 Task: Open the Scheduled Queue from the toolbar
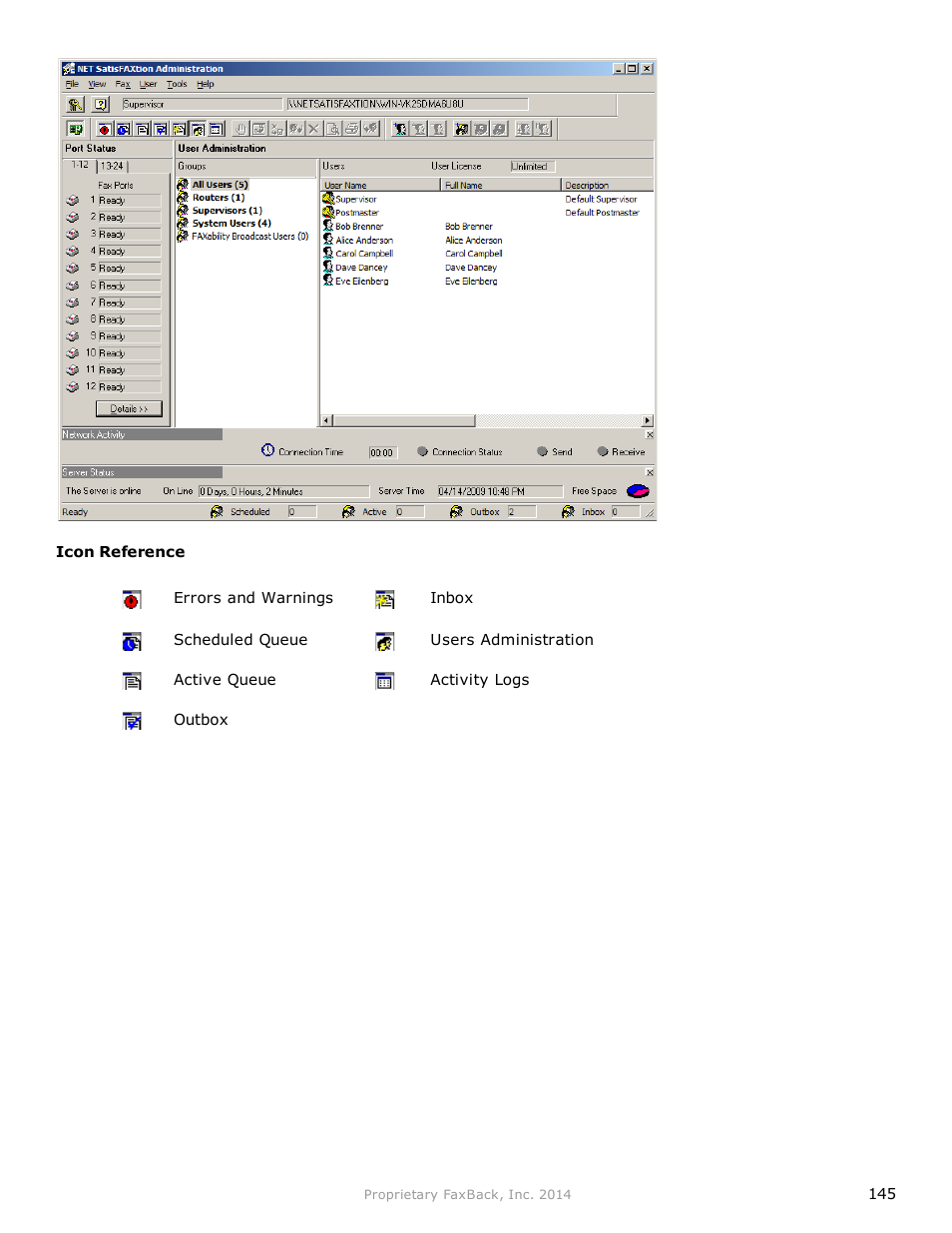coord(123,129)
